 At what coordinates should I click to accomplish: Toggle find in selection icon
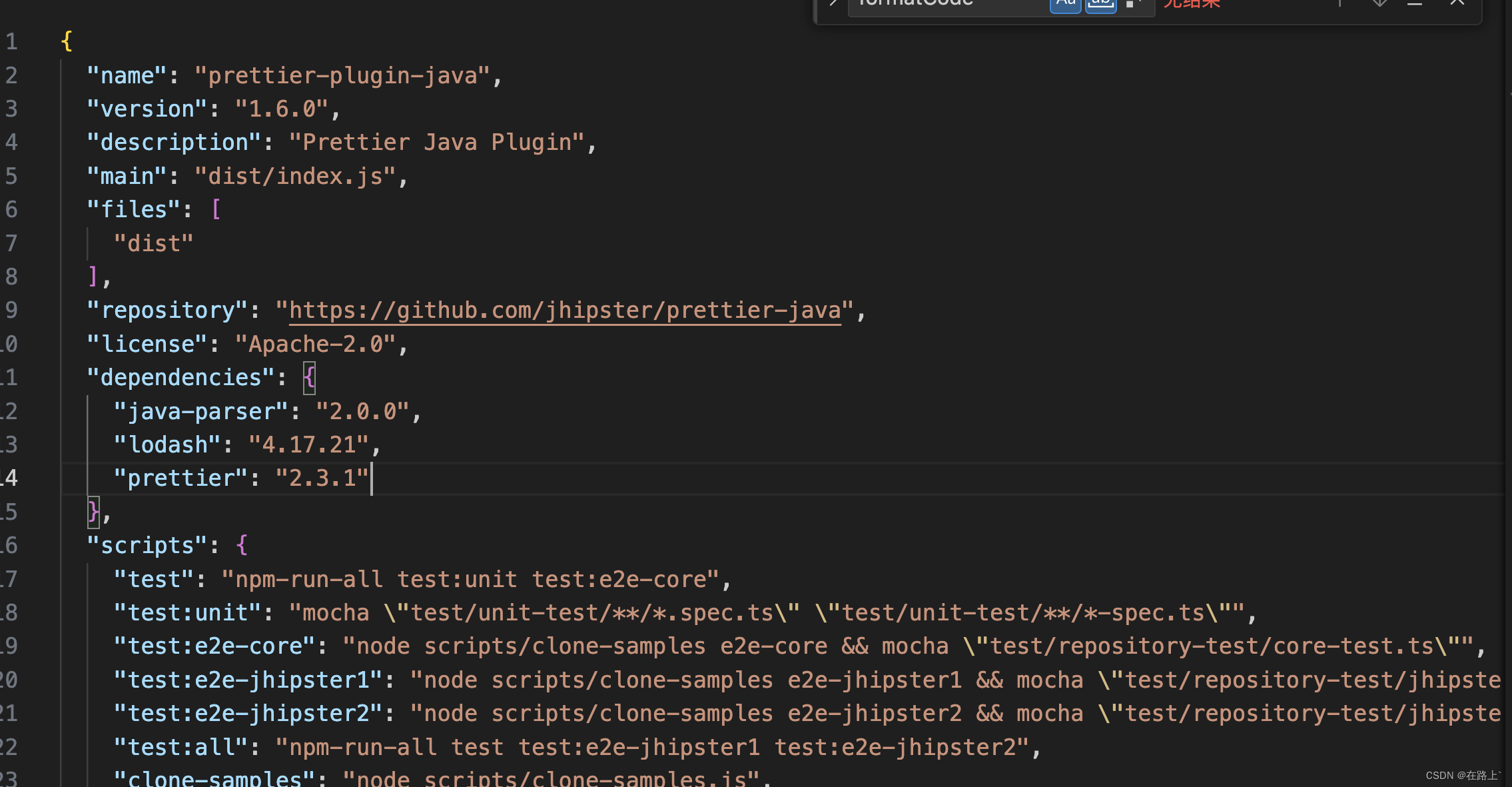pyautogui.click(x=1415, y=3)
